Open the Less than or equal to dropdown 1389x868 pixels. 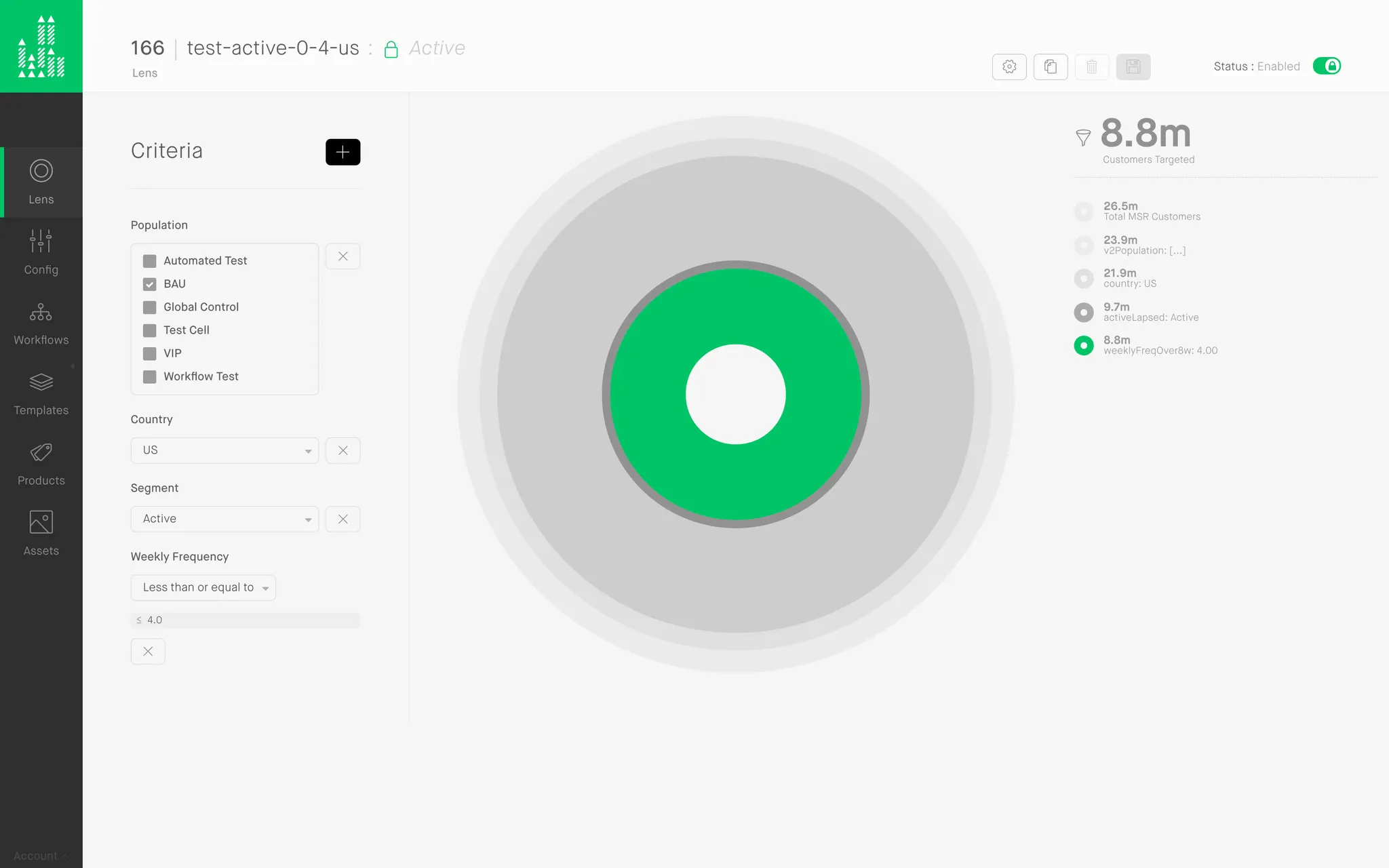203,587
